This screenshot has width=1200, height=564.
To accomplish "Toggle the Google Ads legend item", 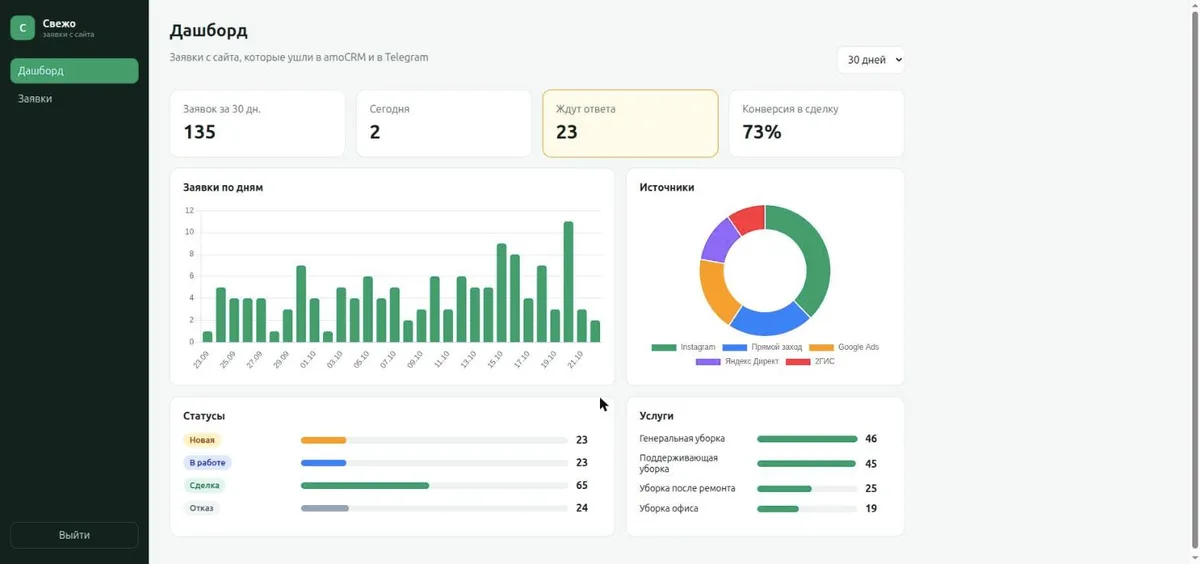I will 844,348.
